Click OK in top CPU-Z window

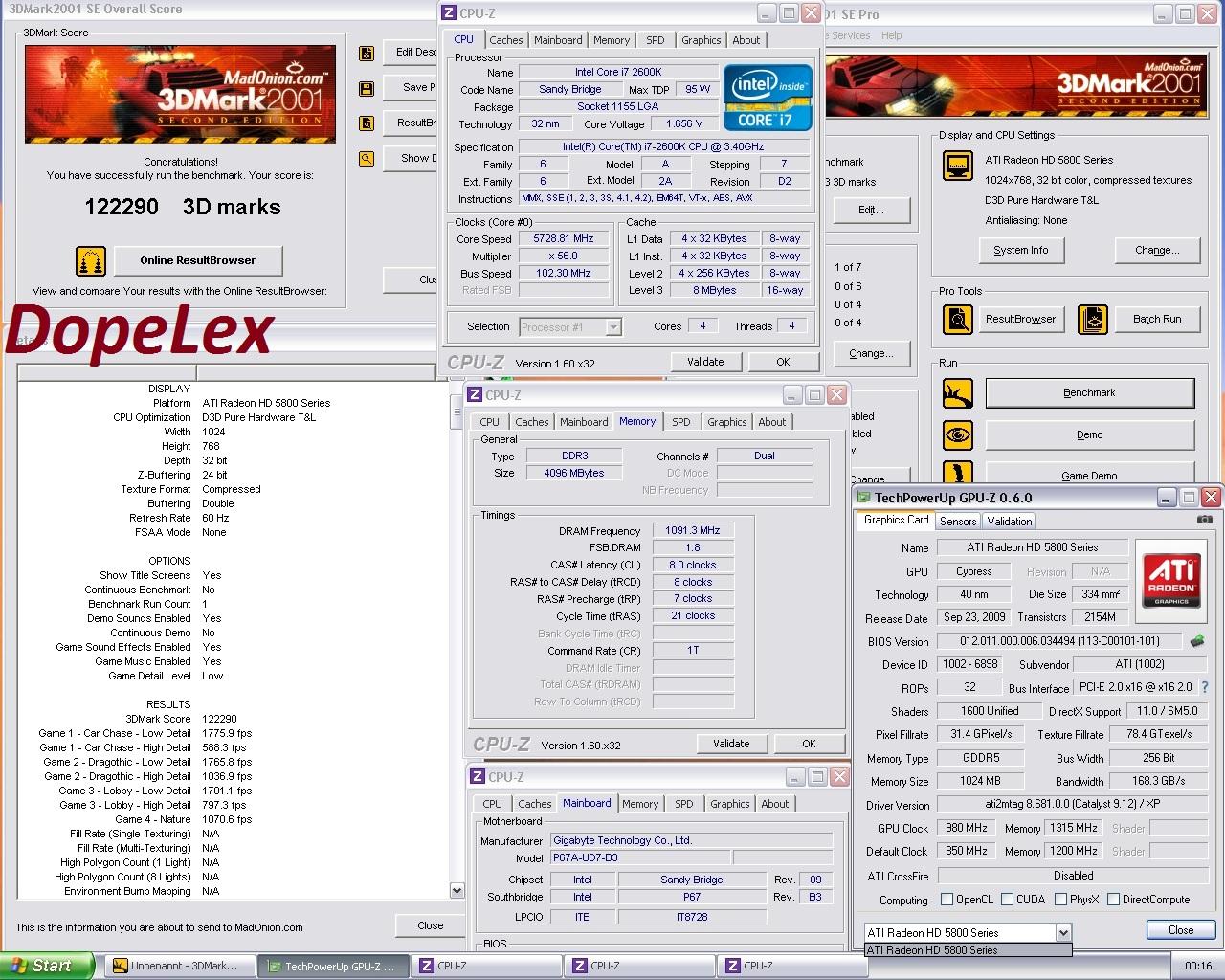pyautogui.click(x=783, y=362)
